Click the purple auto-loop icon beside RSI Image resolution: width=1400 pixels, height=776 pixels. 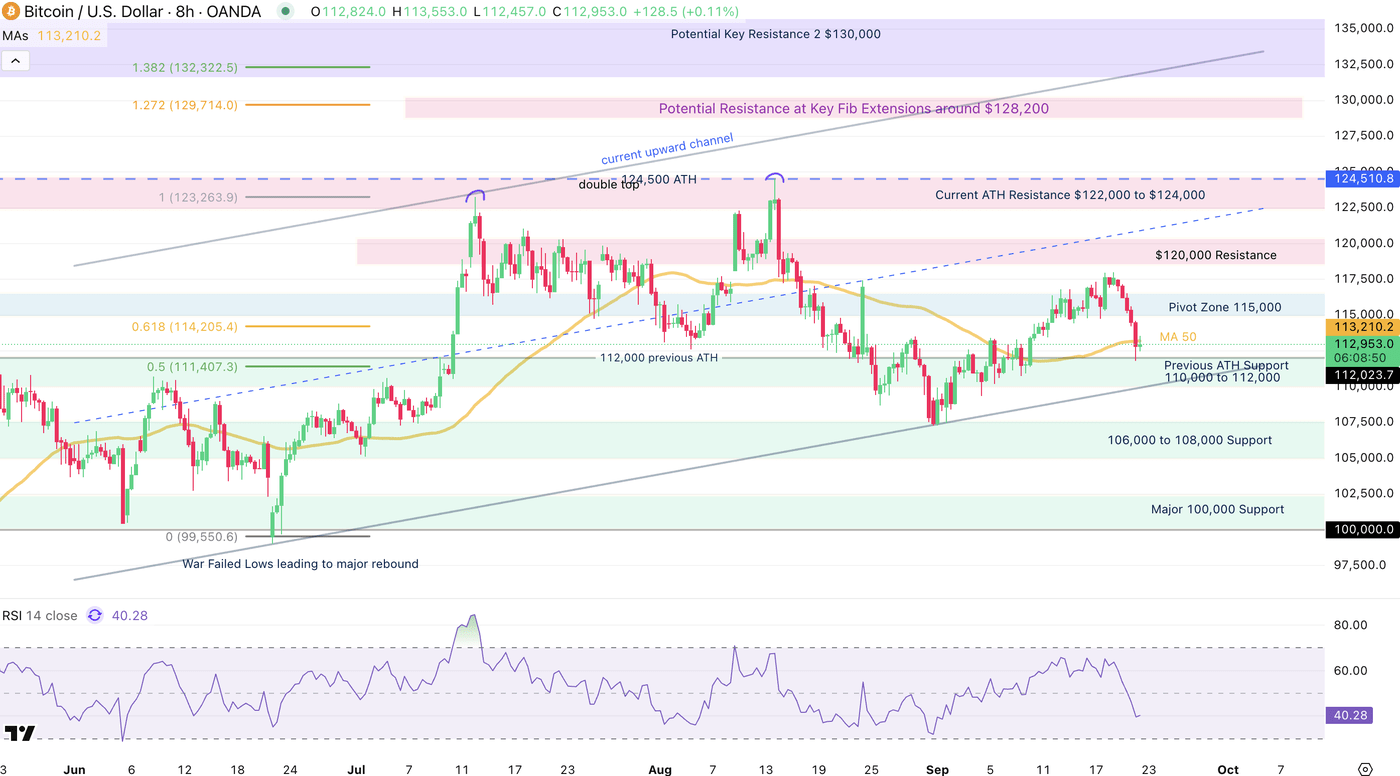94,615
